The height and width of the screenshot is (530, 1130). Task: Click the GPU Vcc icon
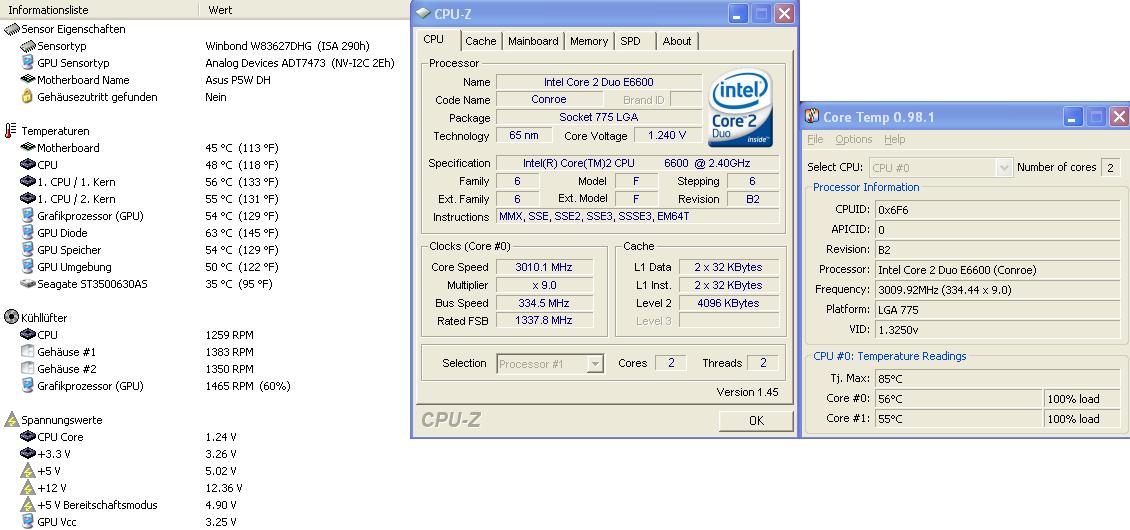tap(28, 522)
